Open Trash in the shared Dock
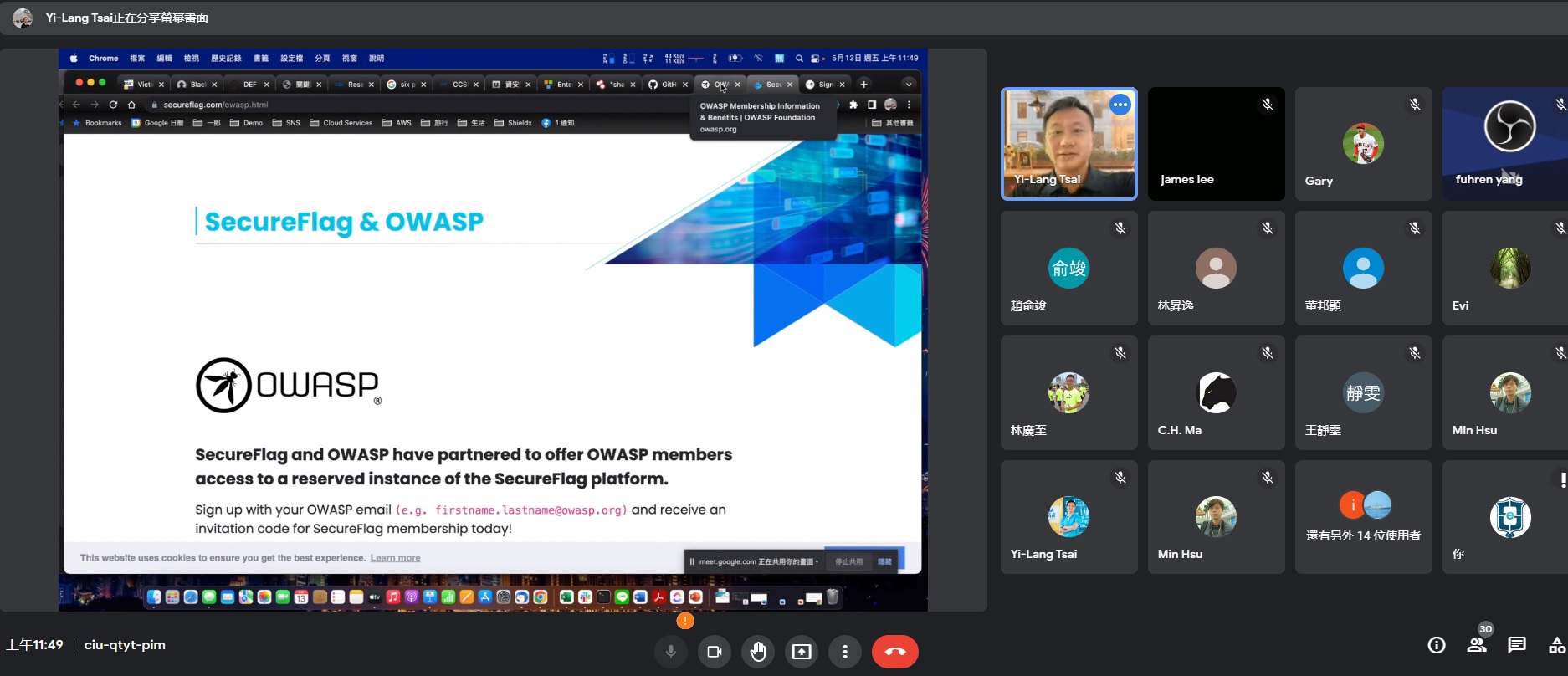Screen dimensions: 1568x676 coord(833,597)
